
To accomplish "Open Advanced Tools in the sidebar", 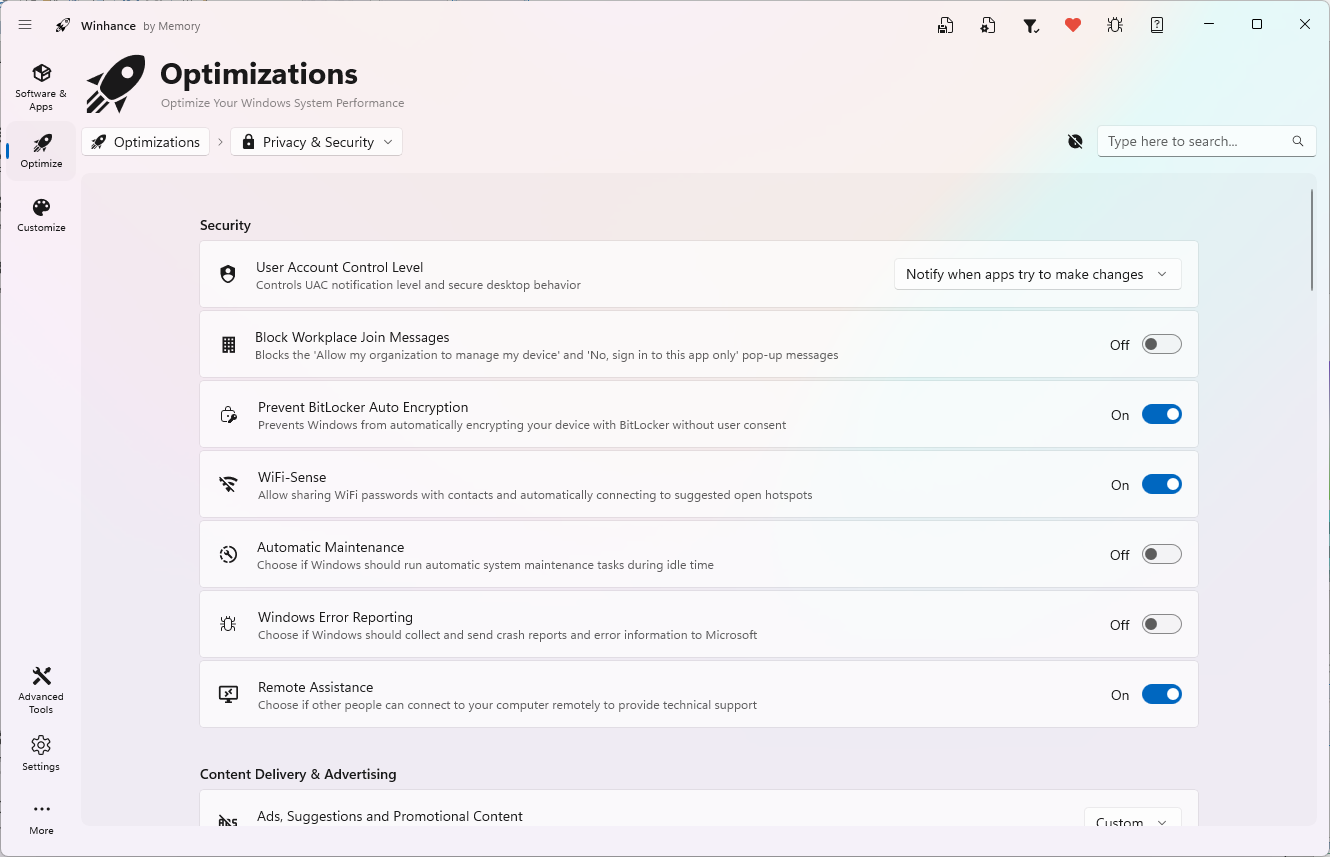I will click(41, 689).
